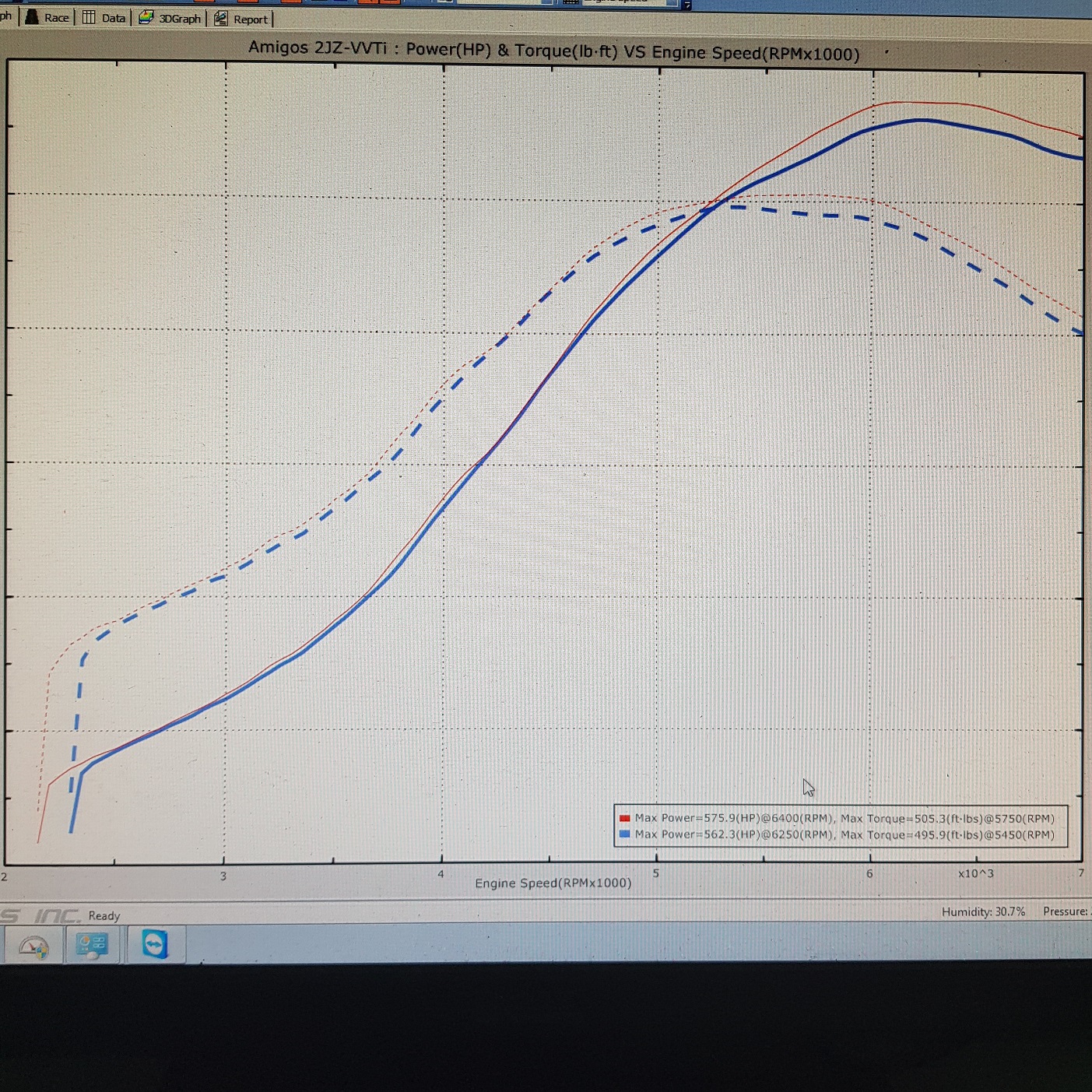Screen dimensions: 1092x1092
Task: Open the Control Panel taskbar icon
Action: coord(92,945)
